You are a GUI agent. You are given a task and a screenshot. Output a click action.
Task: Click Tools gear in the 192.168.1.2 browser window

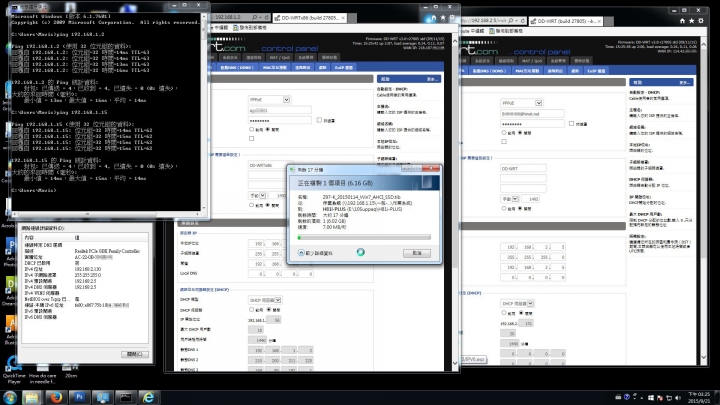[x=452, y=17]
